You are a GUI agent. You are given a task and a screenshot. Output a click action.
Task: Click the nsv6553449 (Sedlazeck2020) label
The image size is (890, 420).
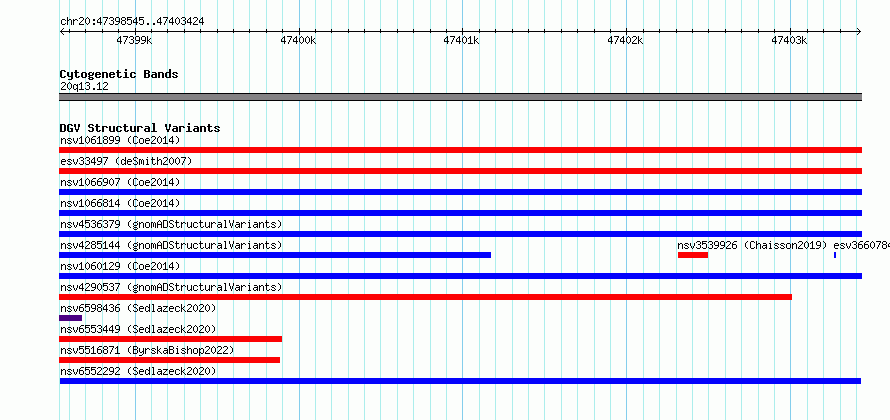point(138,329)
